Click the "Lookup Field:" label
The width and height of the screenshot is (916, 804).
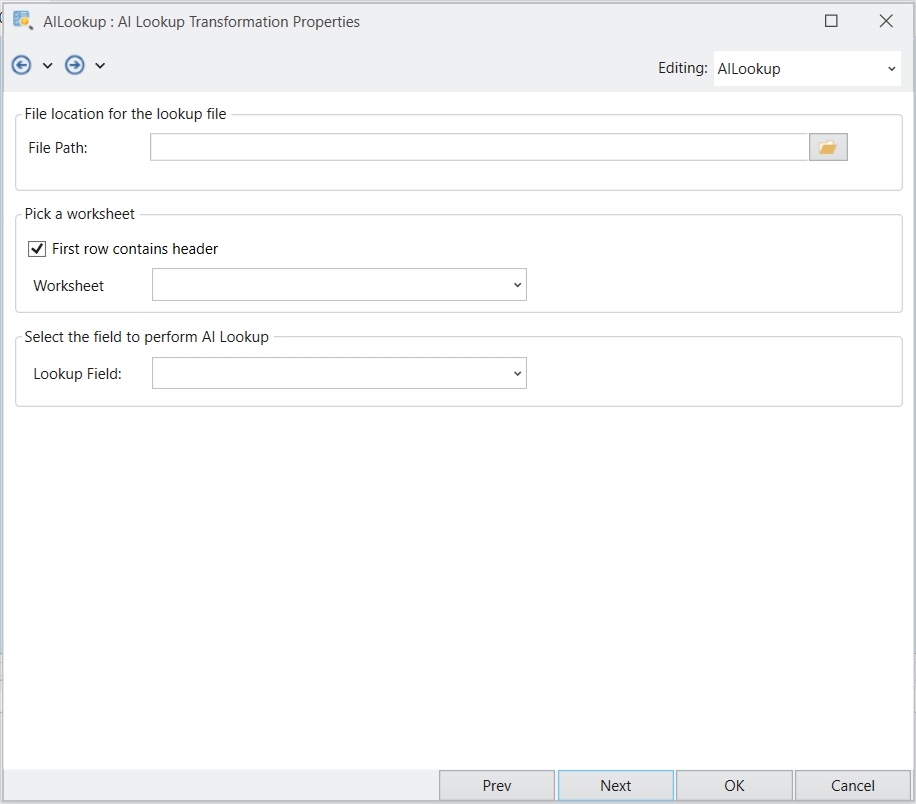77,374
